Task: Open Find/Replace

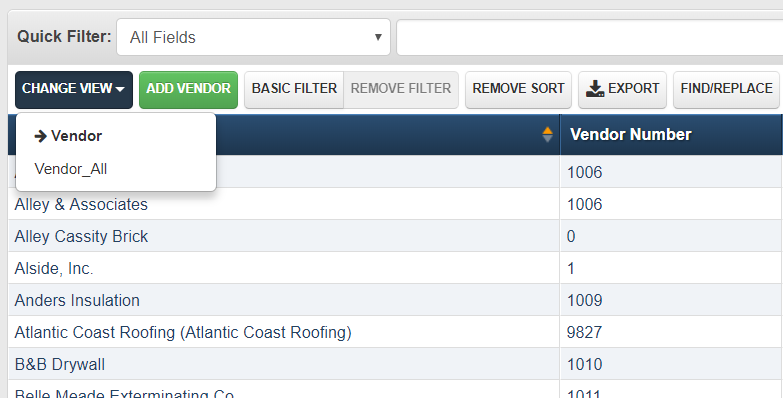Action: click(727, 90)
